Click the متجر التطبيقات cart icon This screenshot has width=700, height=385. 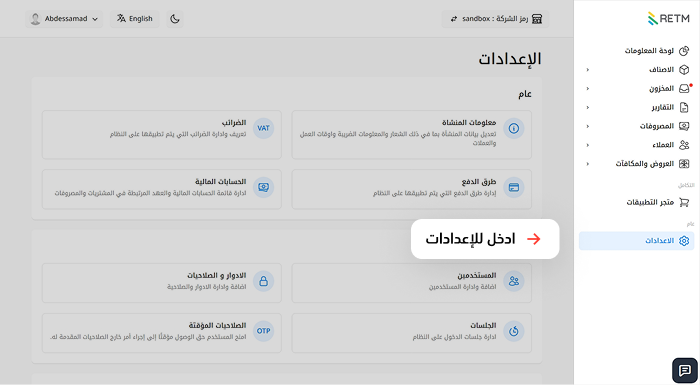point(683,202)
